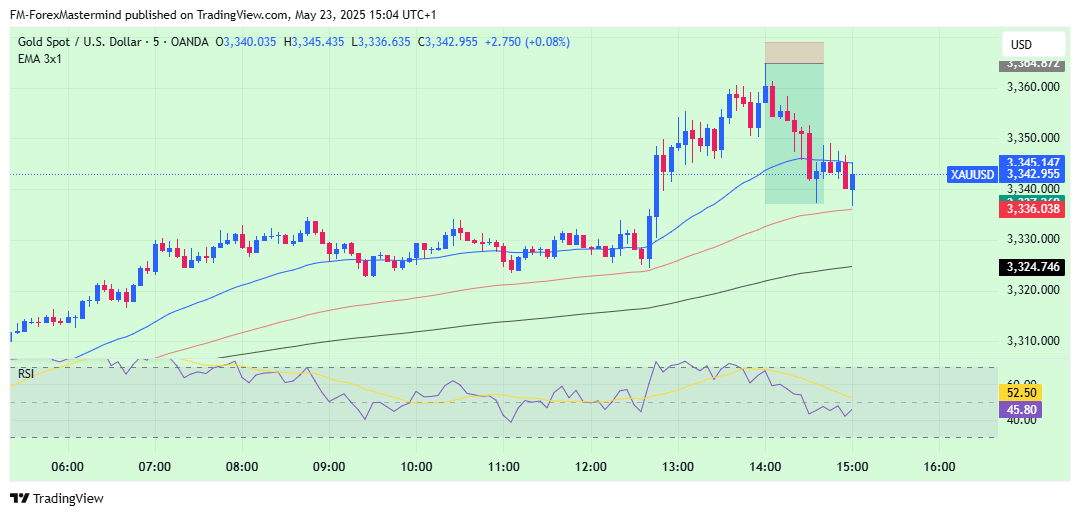Click the 12:00 time axis label
This screenshot has height=516, width=1080.
point(591,466)
